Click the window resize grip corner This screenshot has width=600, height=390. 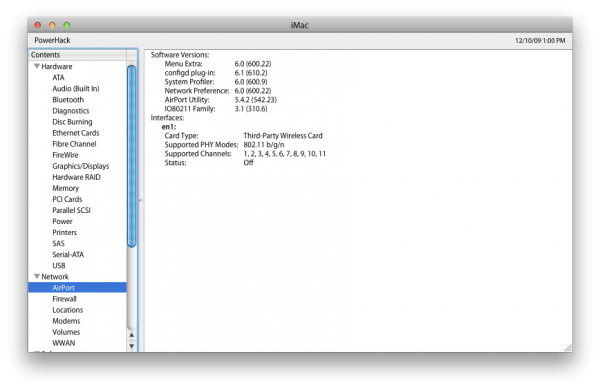[x=568, y=348]
